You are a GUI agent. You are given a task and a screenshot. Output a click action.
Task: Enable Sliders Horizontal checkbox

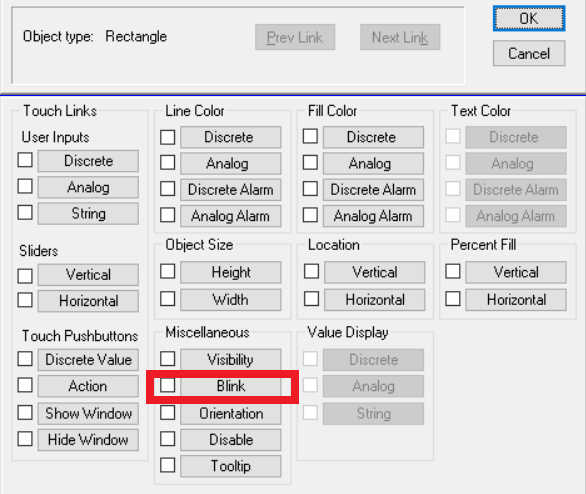(25, 300)
